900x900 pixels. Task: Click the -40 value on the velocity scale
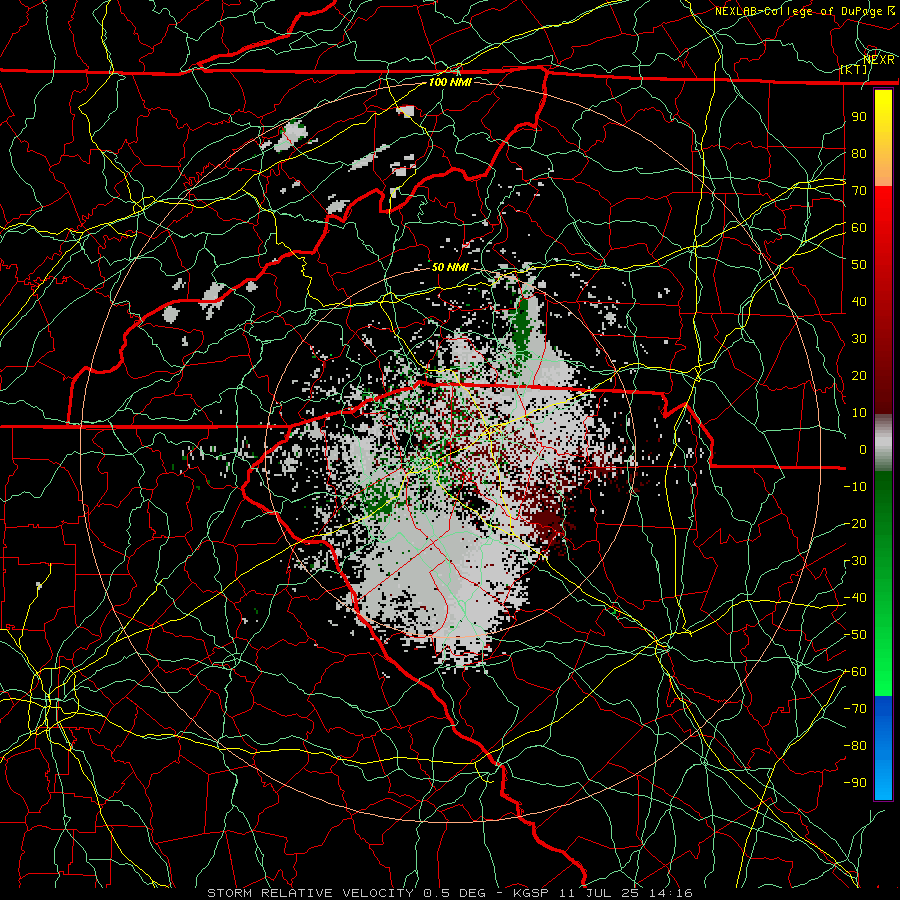[x=855, y=598]
